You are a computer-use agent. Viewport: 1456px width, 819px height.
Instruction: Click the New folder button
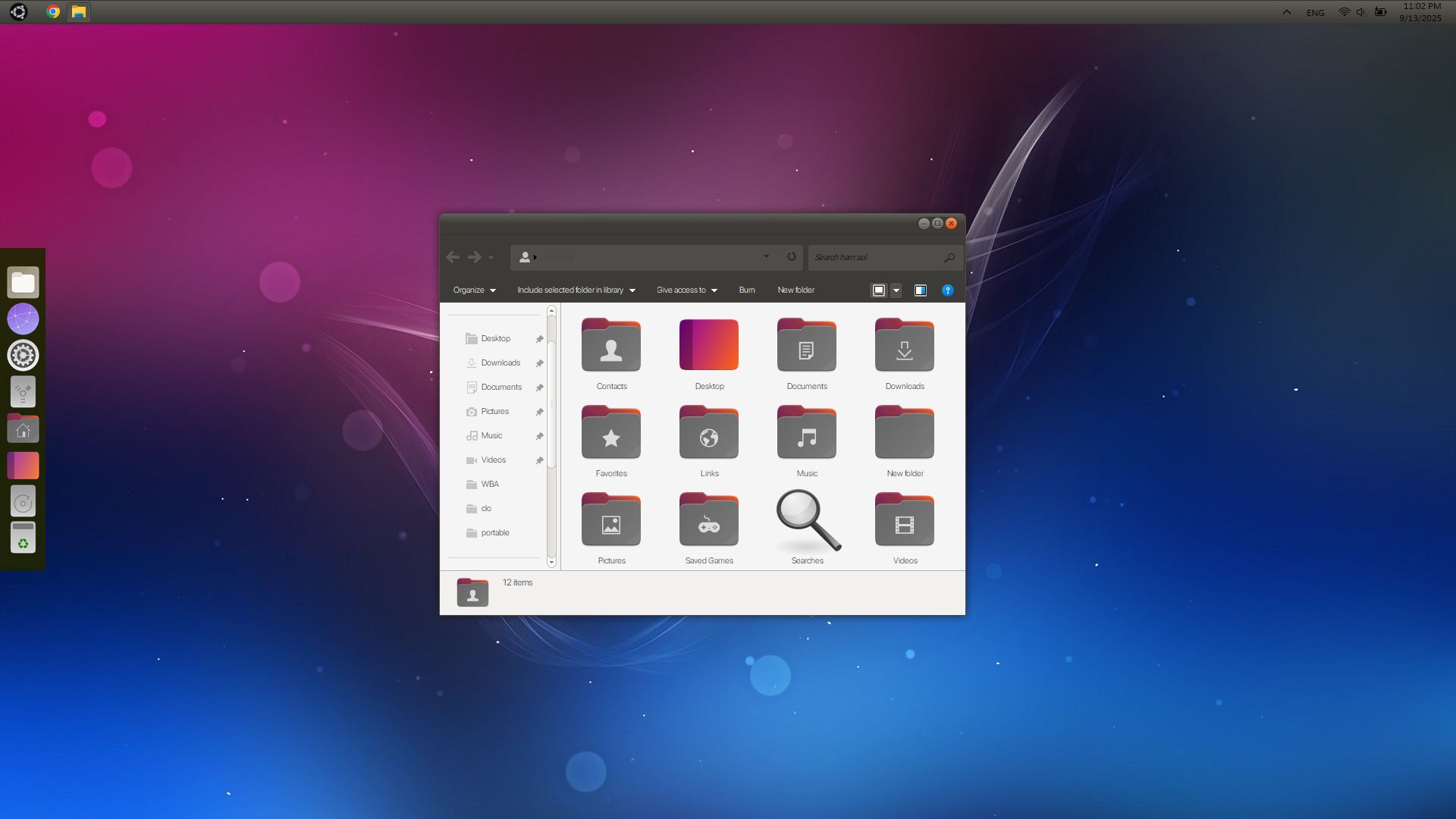[x=795, y=290]
